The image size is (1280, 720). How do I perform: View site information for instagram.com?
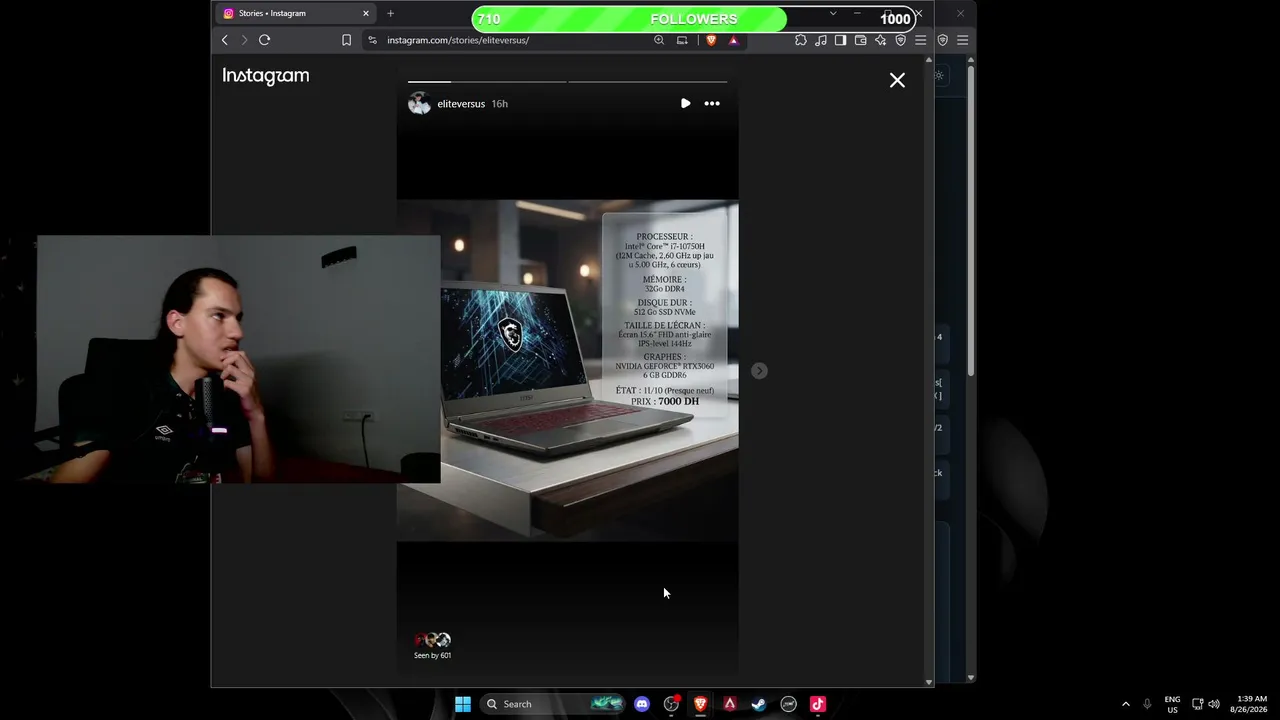tap(372, 40)
